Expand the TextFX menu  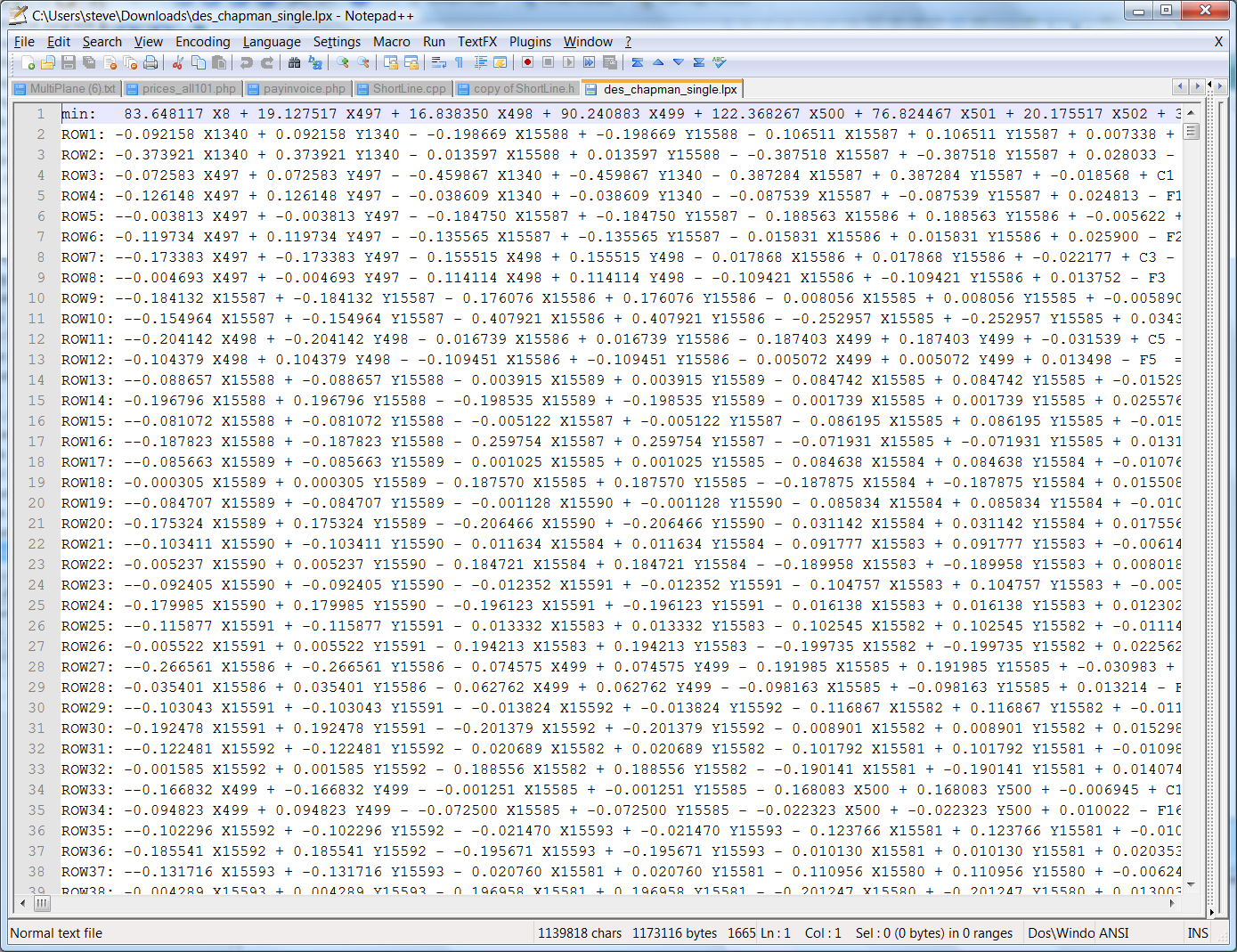coord(476,42)
